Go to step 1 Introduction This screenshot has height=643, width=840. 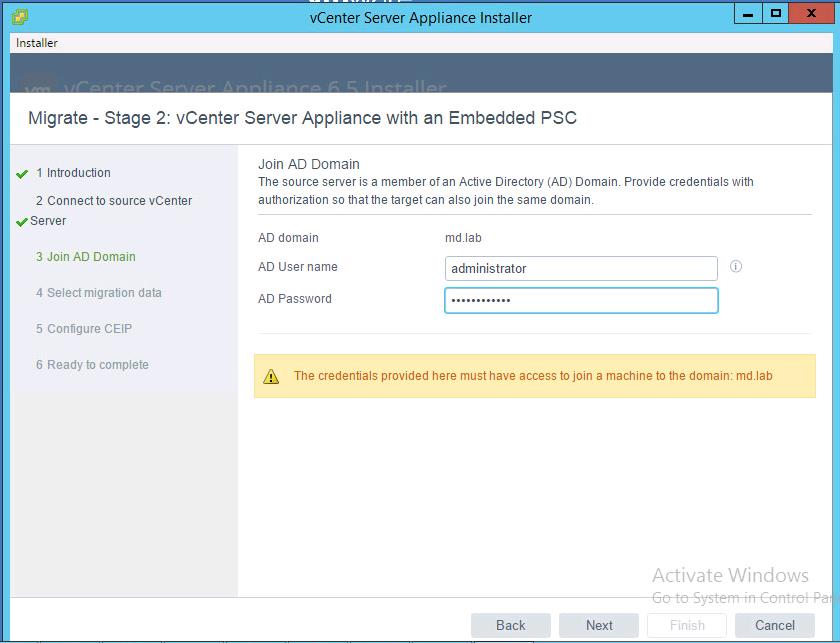[x=73, y=173]
